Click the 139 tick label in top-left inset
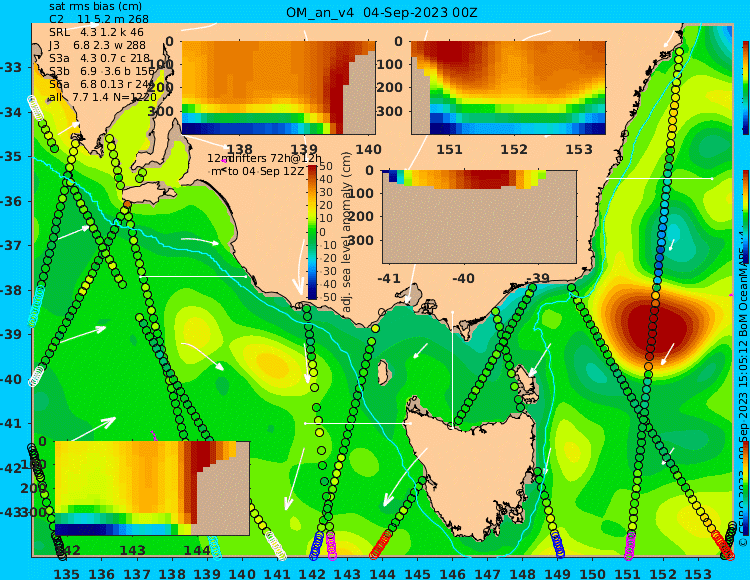This screenshot has width=750, height=580. [305, 149]
